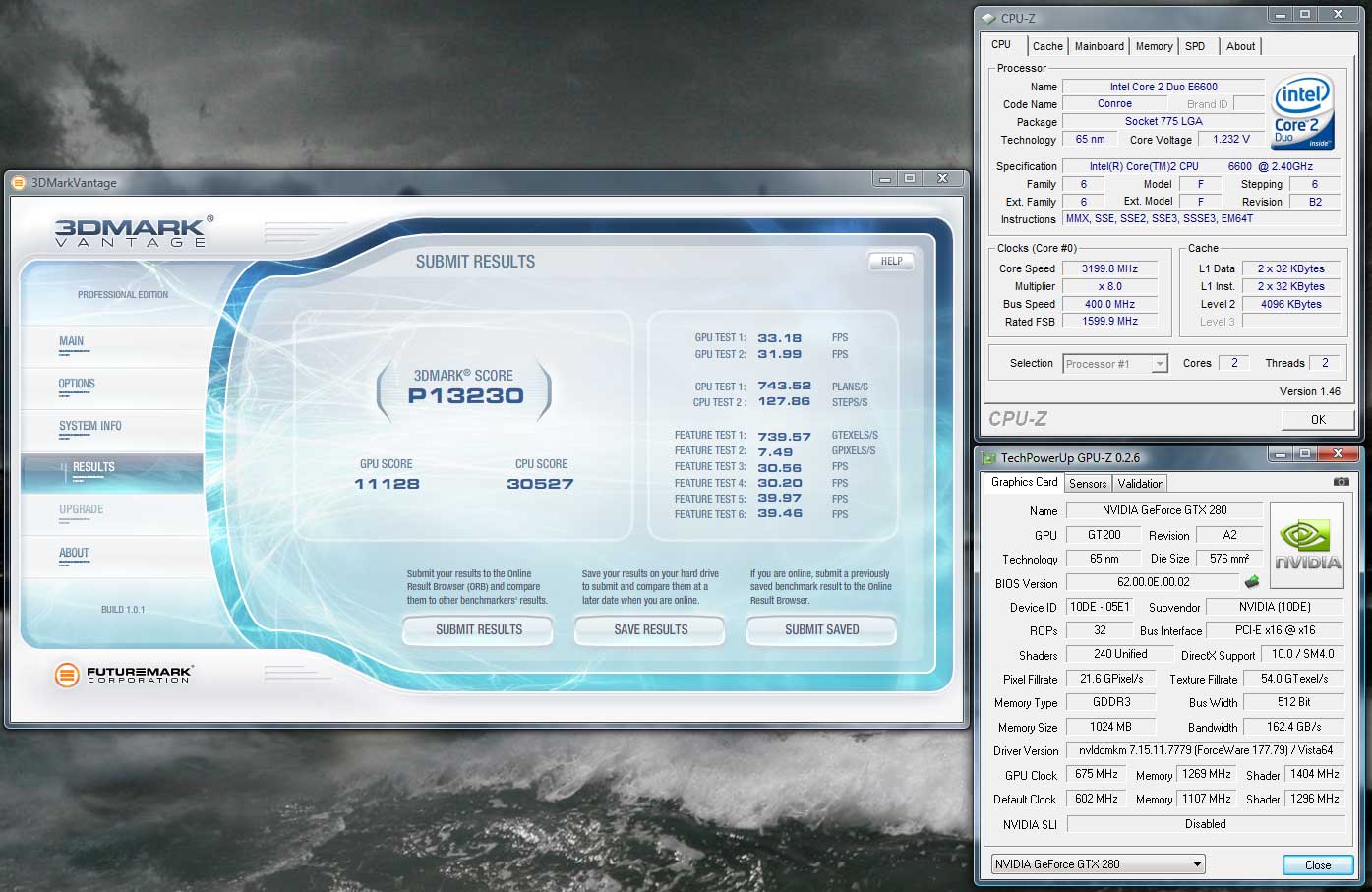
Task: Click the SUBMIT SAVED button
Action: [821, 630]
